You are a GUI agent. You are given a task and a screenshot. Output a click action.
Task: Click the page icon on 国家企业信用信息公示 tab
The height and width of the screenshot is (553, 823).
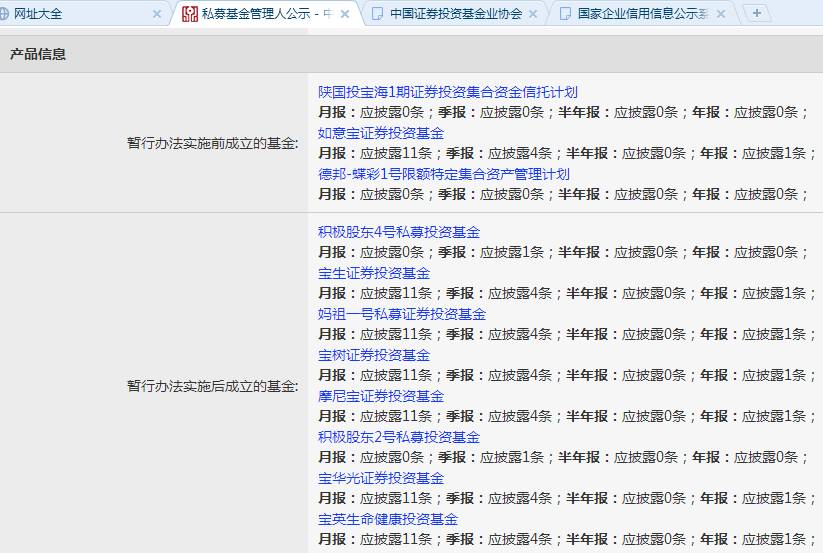(565, 14)
